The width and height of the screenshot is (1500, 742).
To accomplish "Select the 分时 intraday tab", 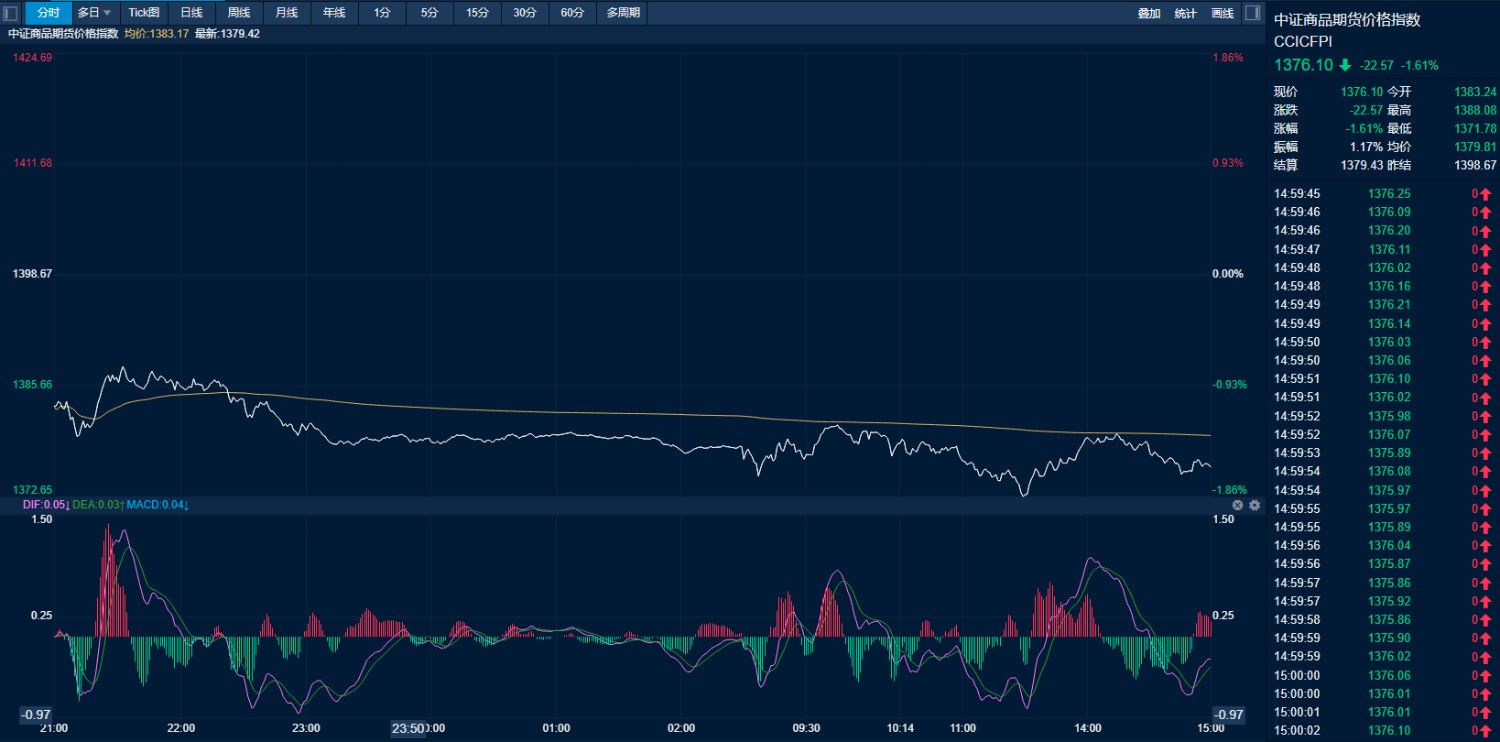I will coord(48,13).
